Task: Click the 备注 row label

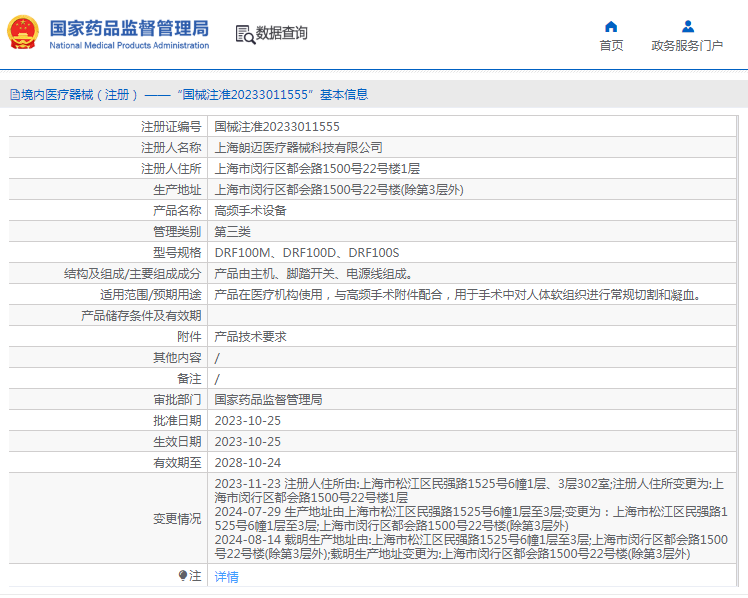Action: 189,378
